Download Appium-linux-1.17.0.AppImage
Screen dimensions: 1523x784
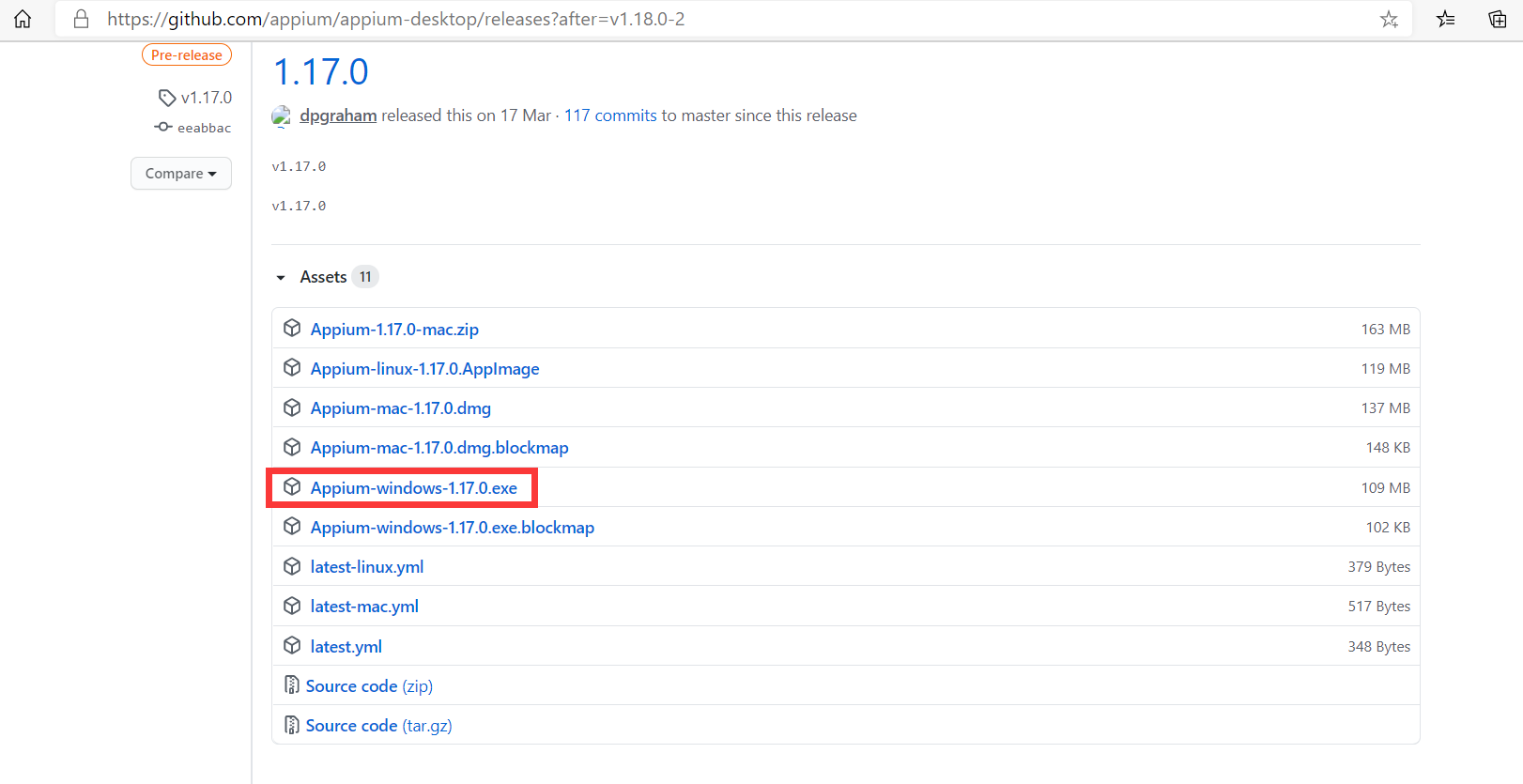[x=425, y=369]
